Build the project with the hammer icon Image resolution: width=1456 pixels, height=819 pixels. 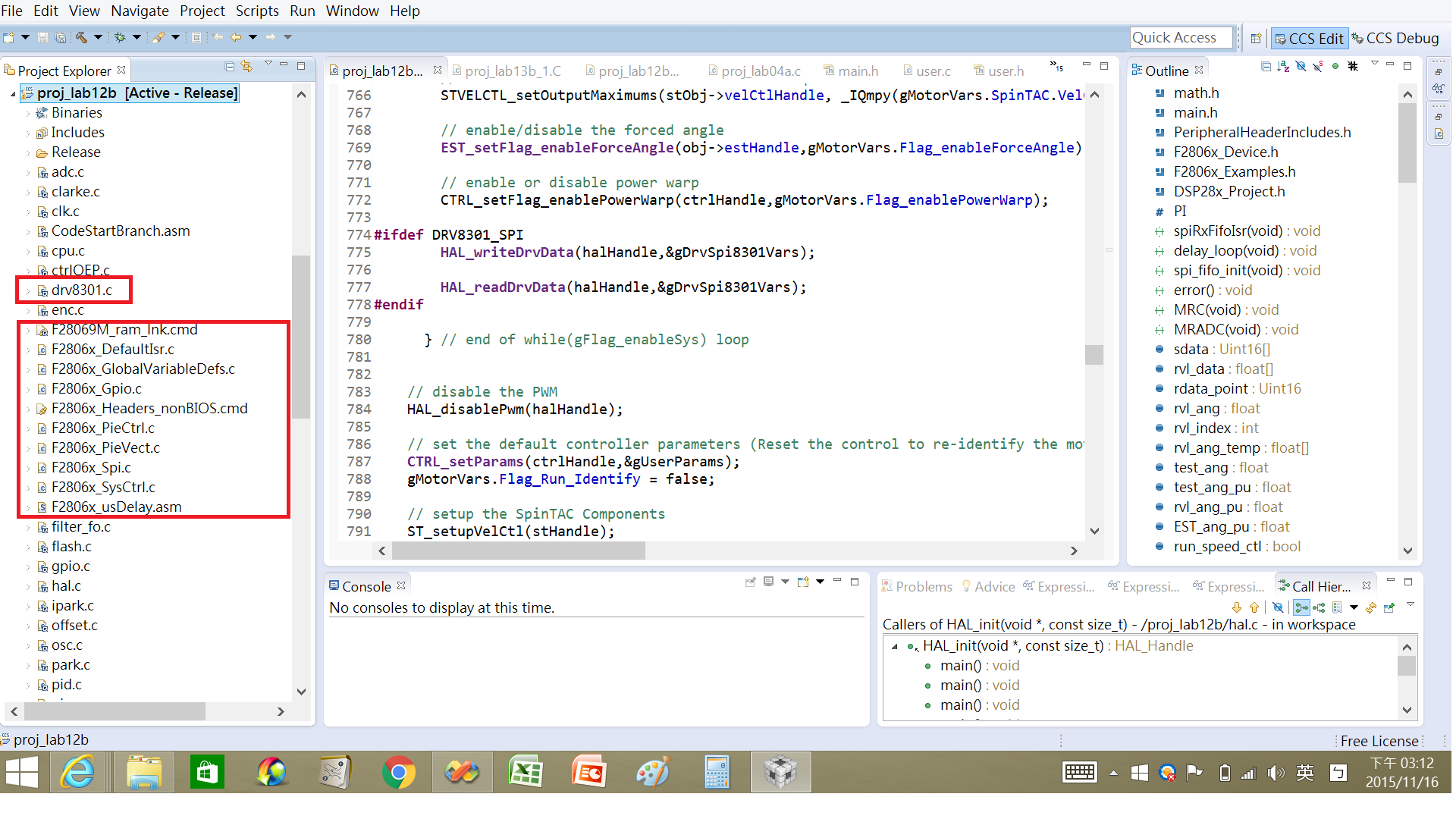pos(81,37)
